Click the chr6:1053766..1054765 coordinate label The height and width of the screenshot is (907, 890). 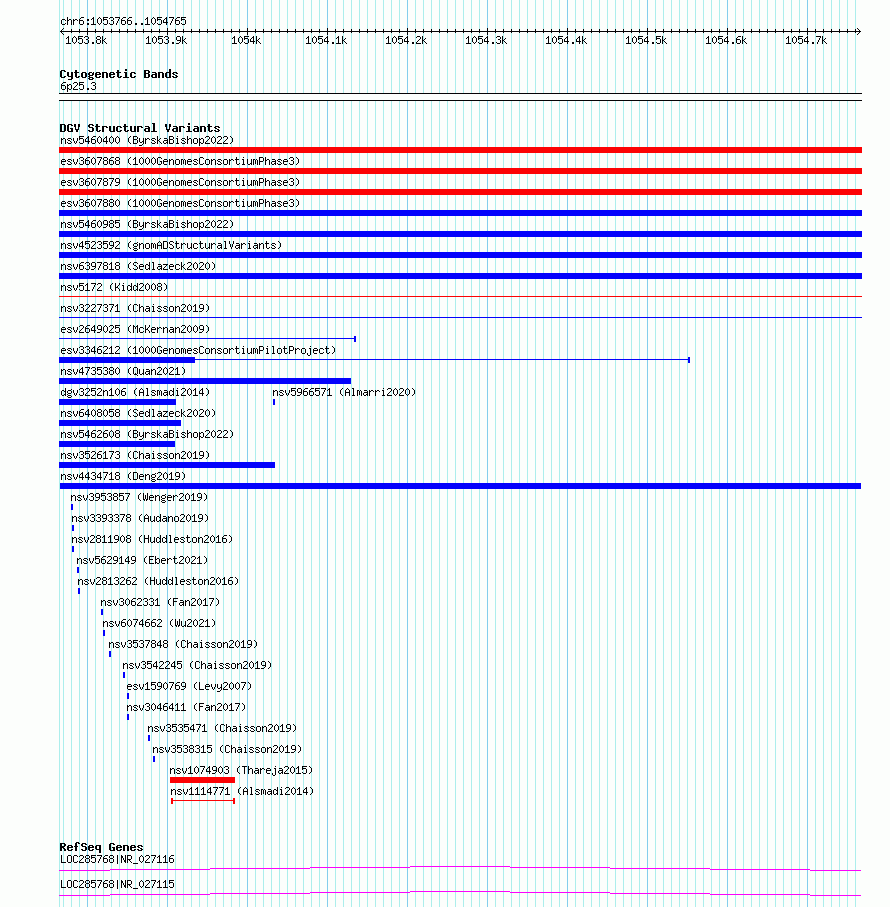123,21
